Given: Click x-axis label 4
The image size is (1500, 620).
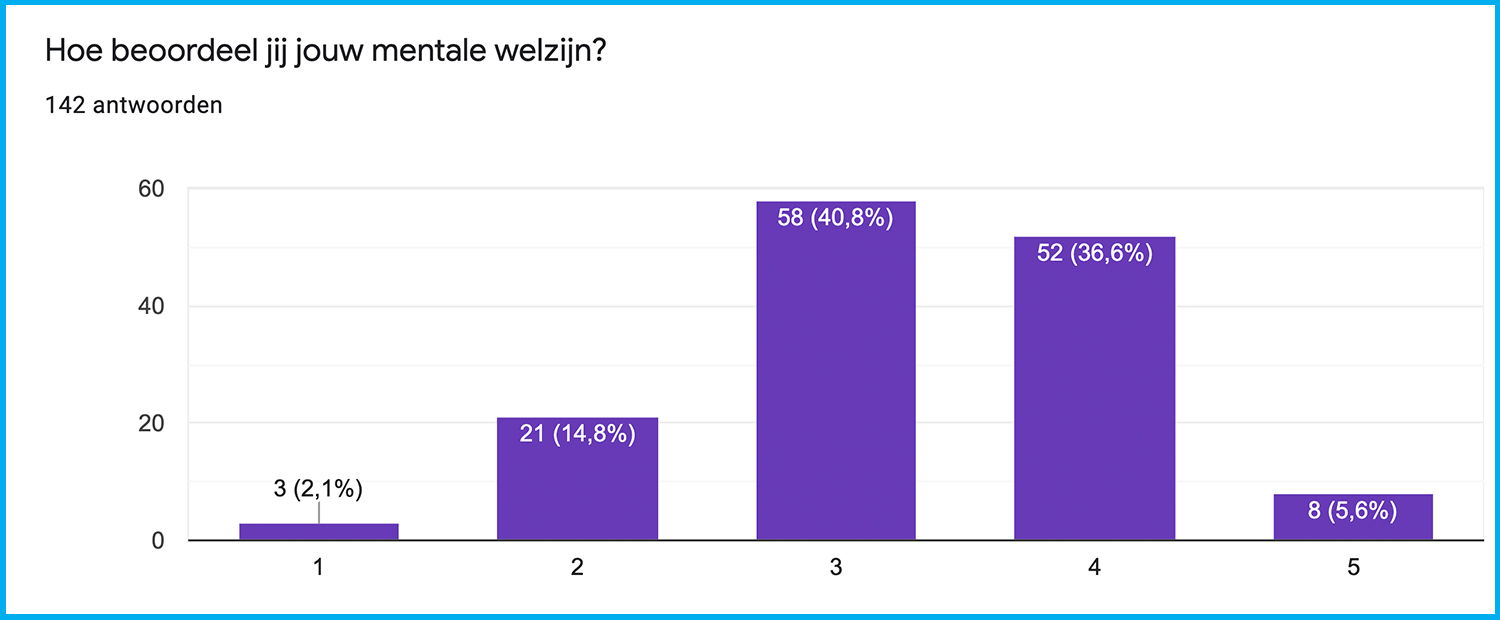Looking at the screenshot, I should click(x=1094, y=567).
